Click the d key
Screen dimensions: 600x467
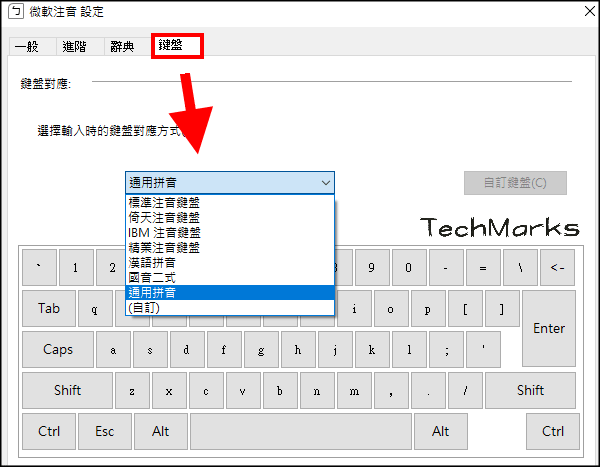pyautogui.click(x=188, y=349)
